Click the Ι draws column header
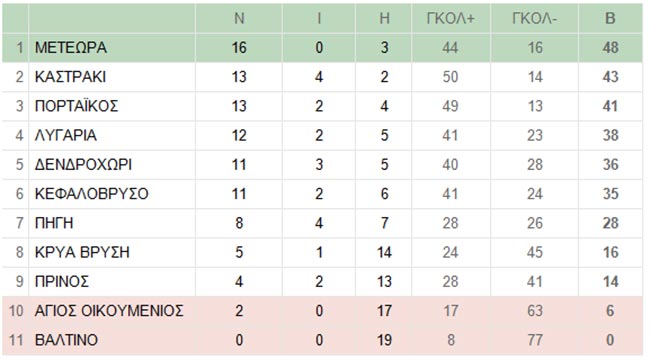The image size is (650, 360). (x=319, y=19)
